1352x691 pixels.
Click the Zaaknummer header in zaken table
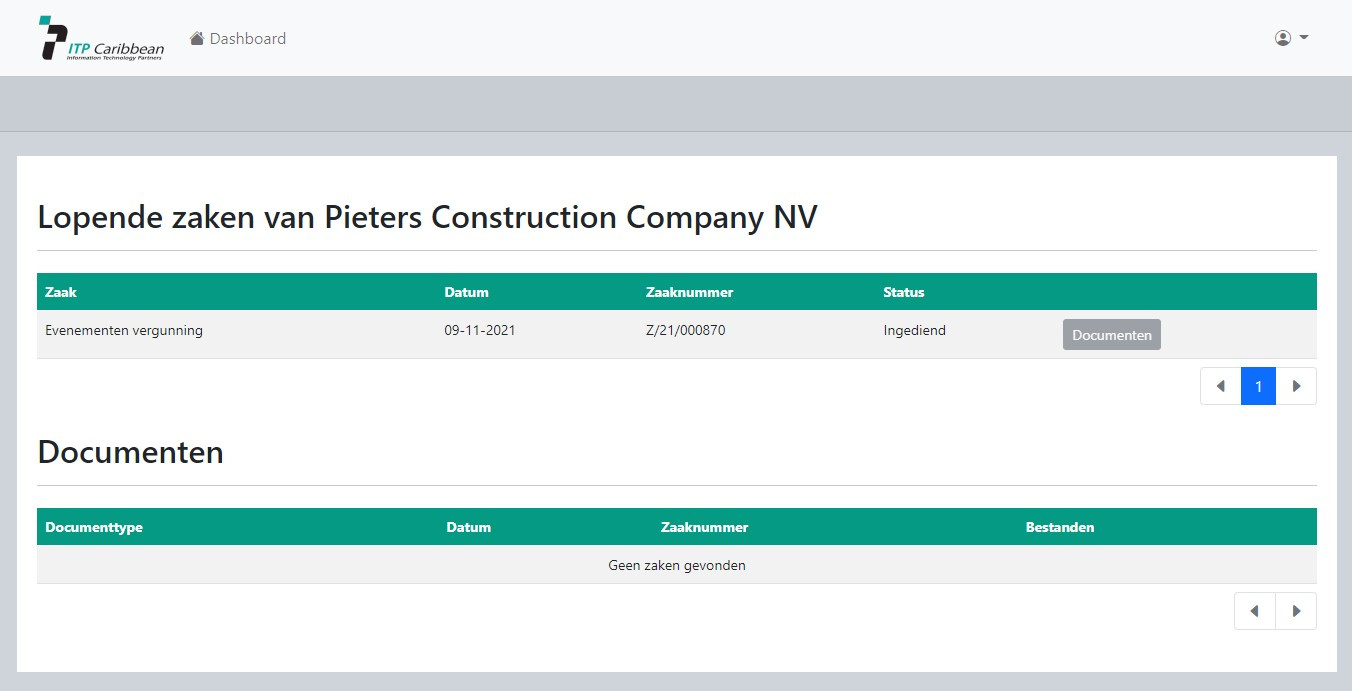690,292
